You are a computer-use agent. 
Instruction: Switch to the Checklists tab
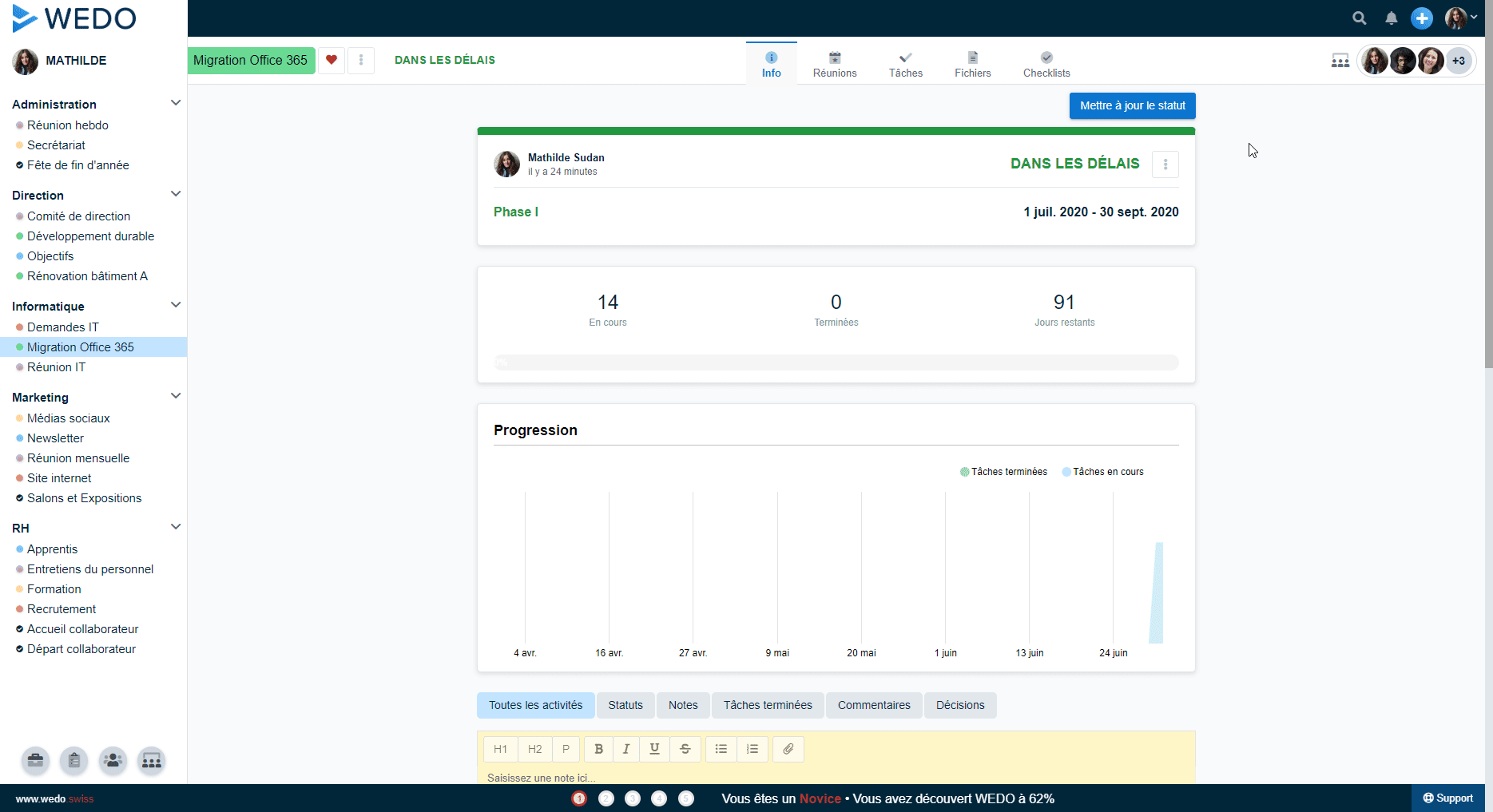[1046, 64]
